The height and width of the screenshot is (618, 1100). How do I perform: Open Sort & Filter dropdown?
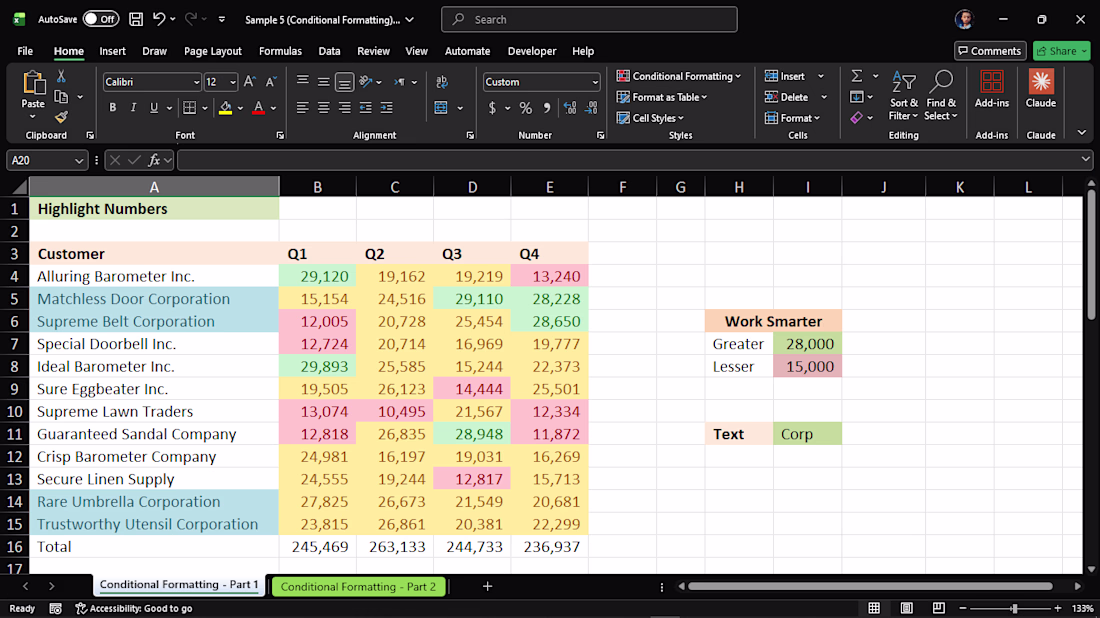tap(904, 96)
